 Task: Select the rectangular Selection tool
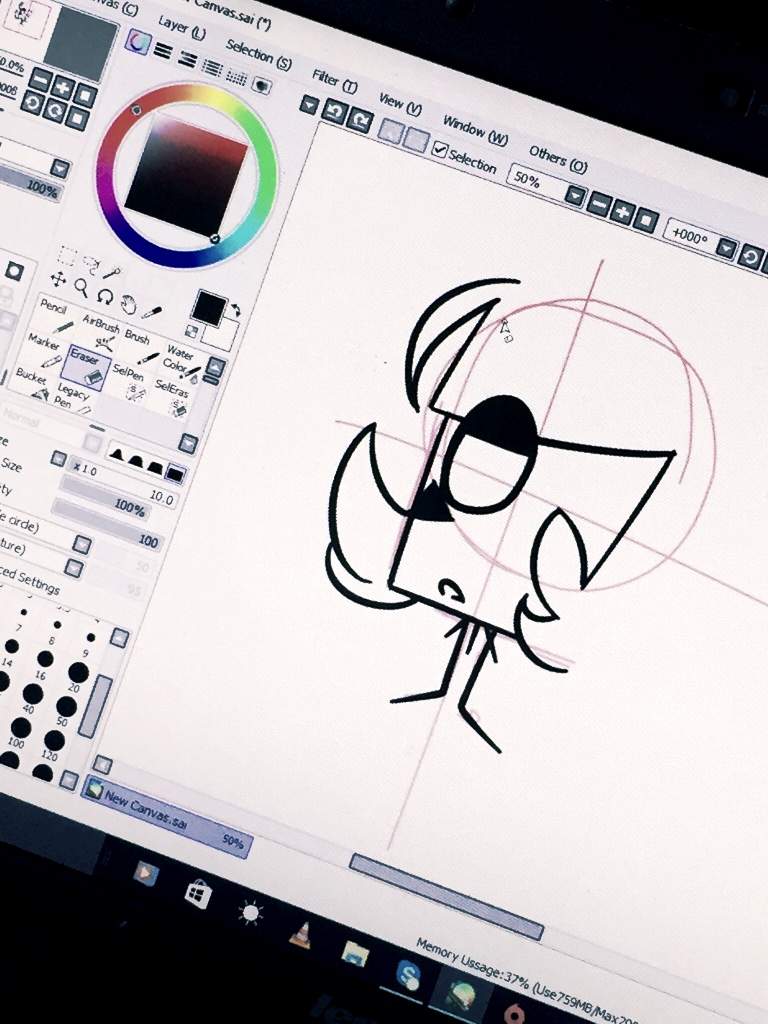(67, 254)
